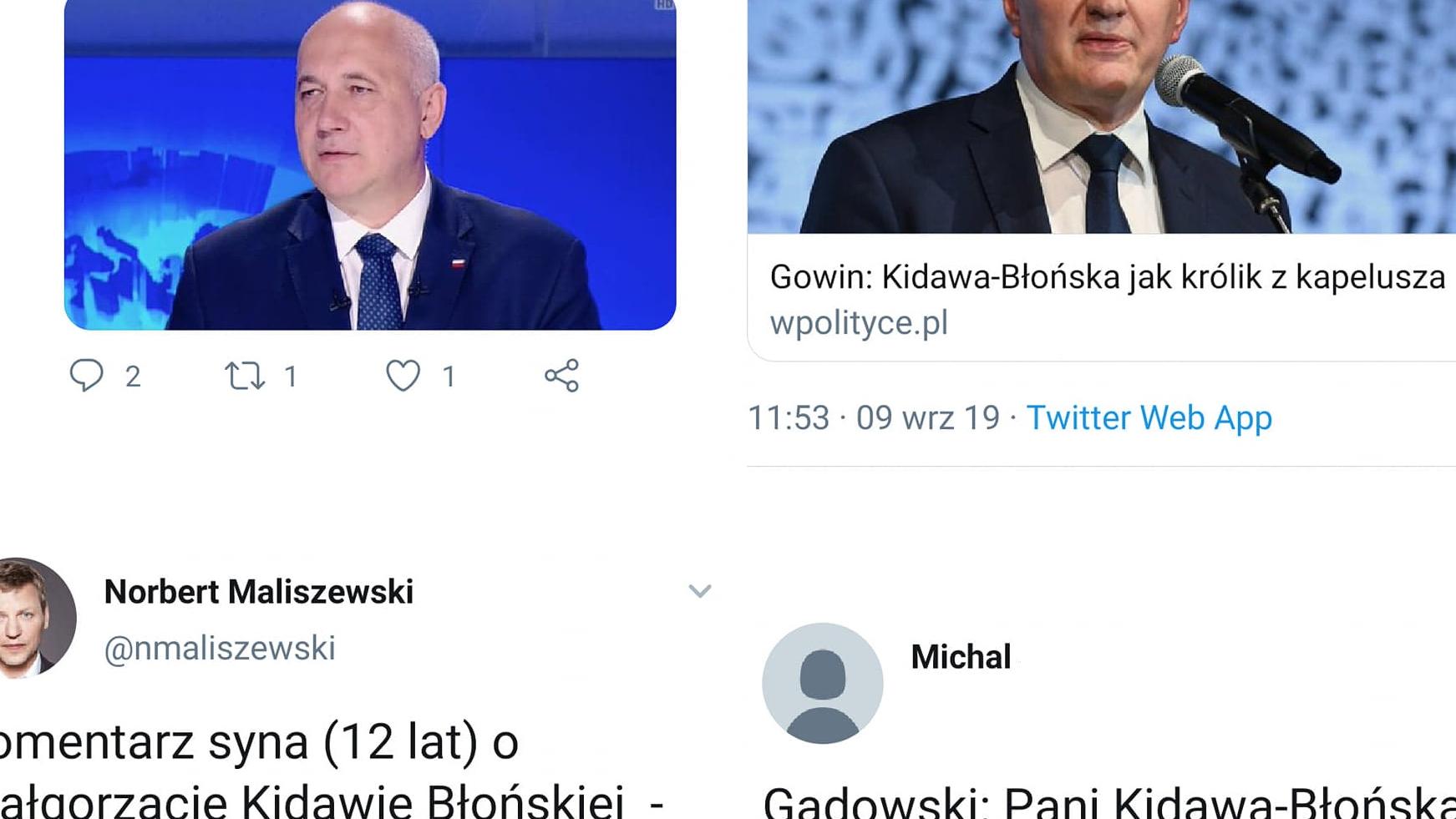Open article titled Gowin: Kidawa-Błońska jak królik
The image size is (1456, 819).
click(1107, 277)
